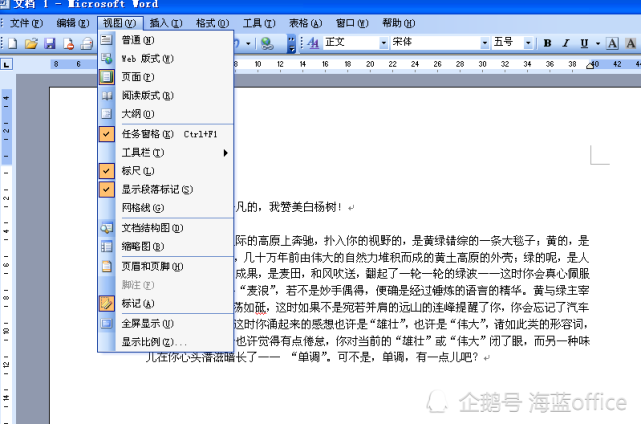Click right indent marker on ruler
Viewport: 641px width, 424px height.
tap(590, 65)
